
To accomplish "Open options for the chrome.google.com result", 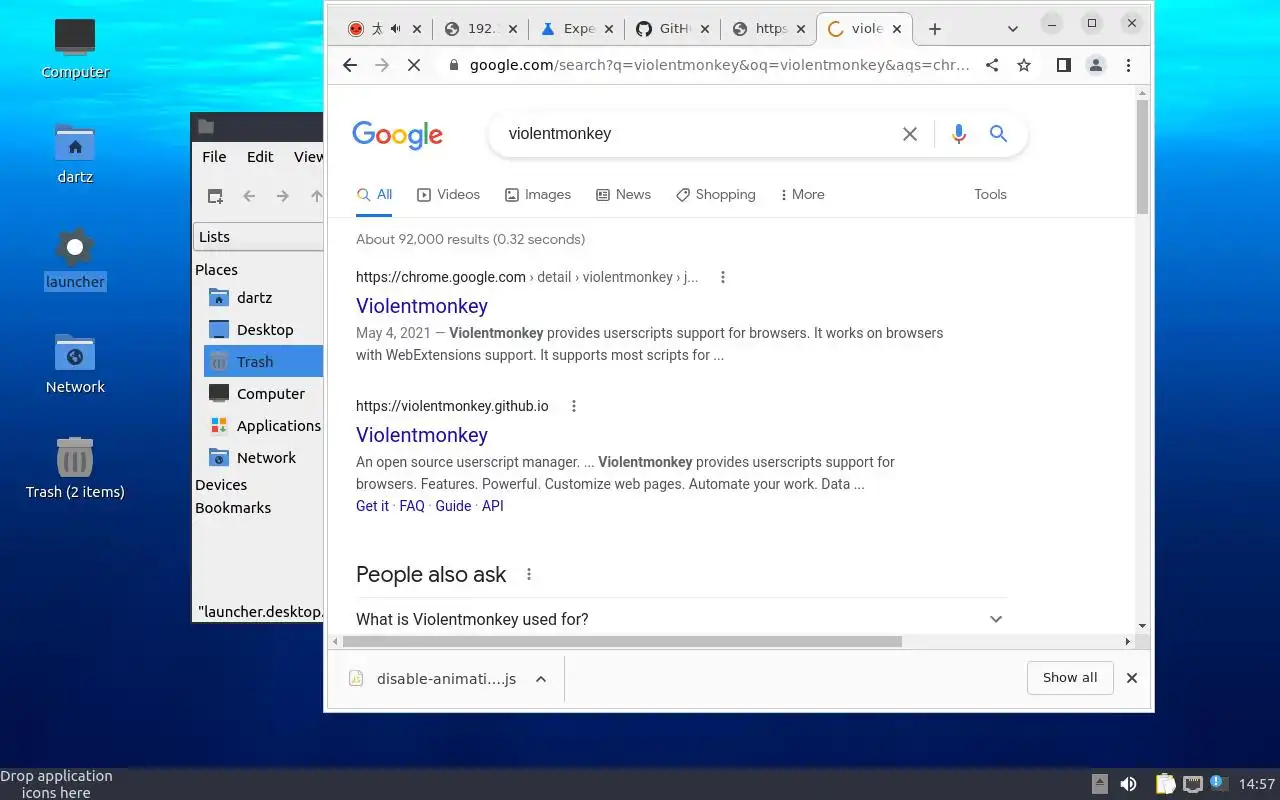I will tap(723, 277).
